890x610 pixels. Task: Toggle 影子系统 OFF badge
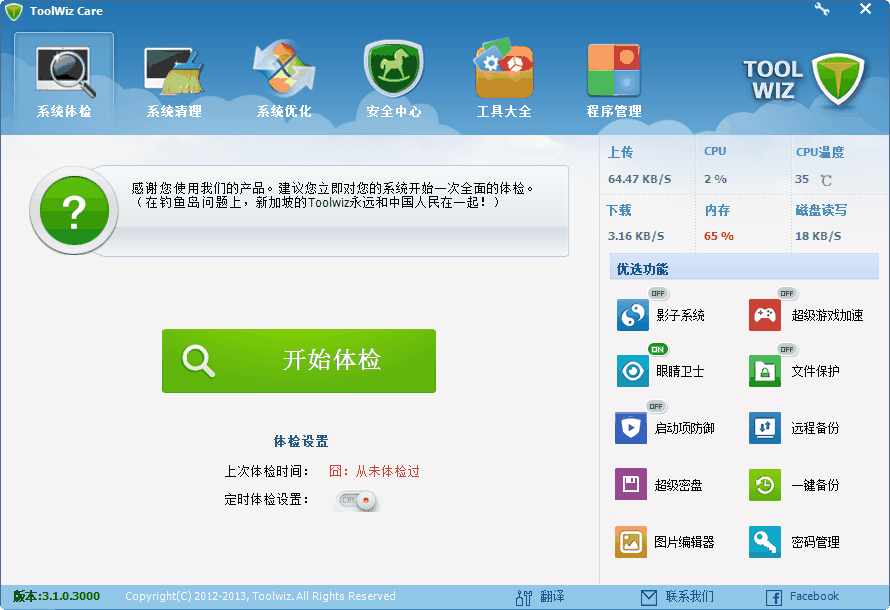click(658, 293)
